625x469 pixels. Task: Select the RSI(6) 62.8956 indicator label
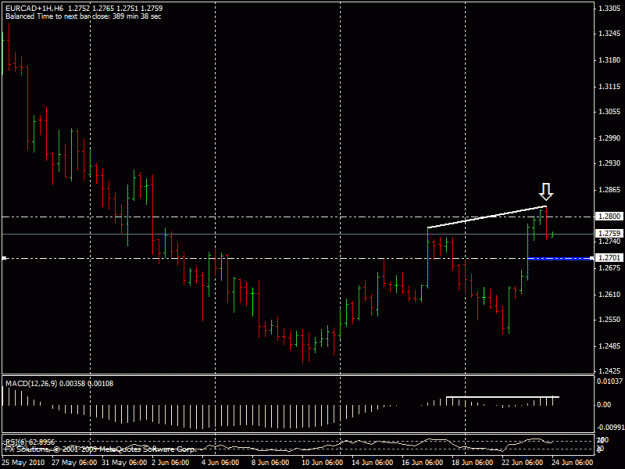(29, 442)
